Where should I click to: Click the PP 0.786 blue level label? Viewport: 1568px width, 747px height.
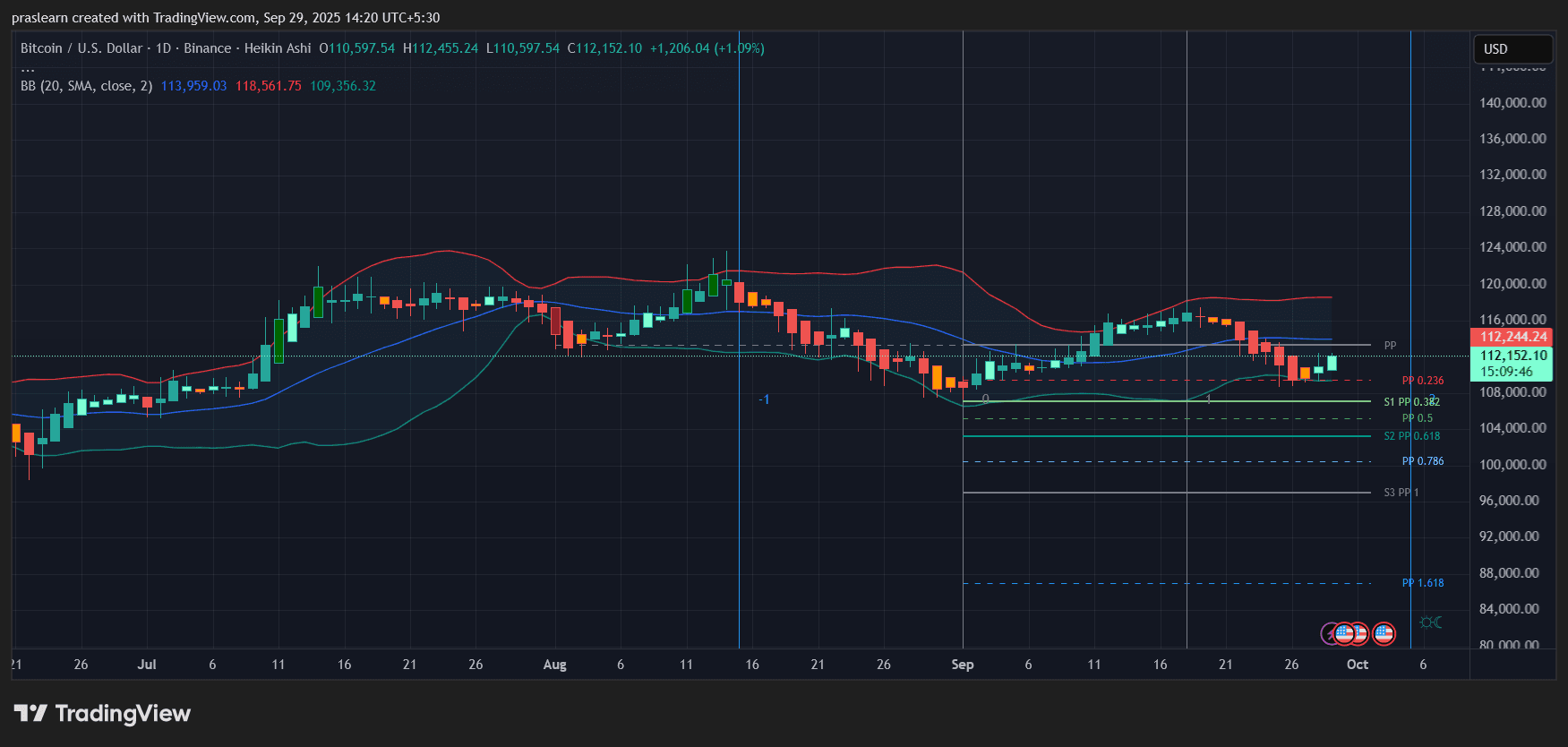(1422, 461)
